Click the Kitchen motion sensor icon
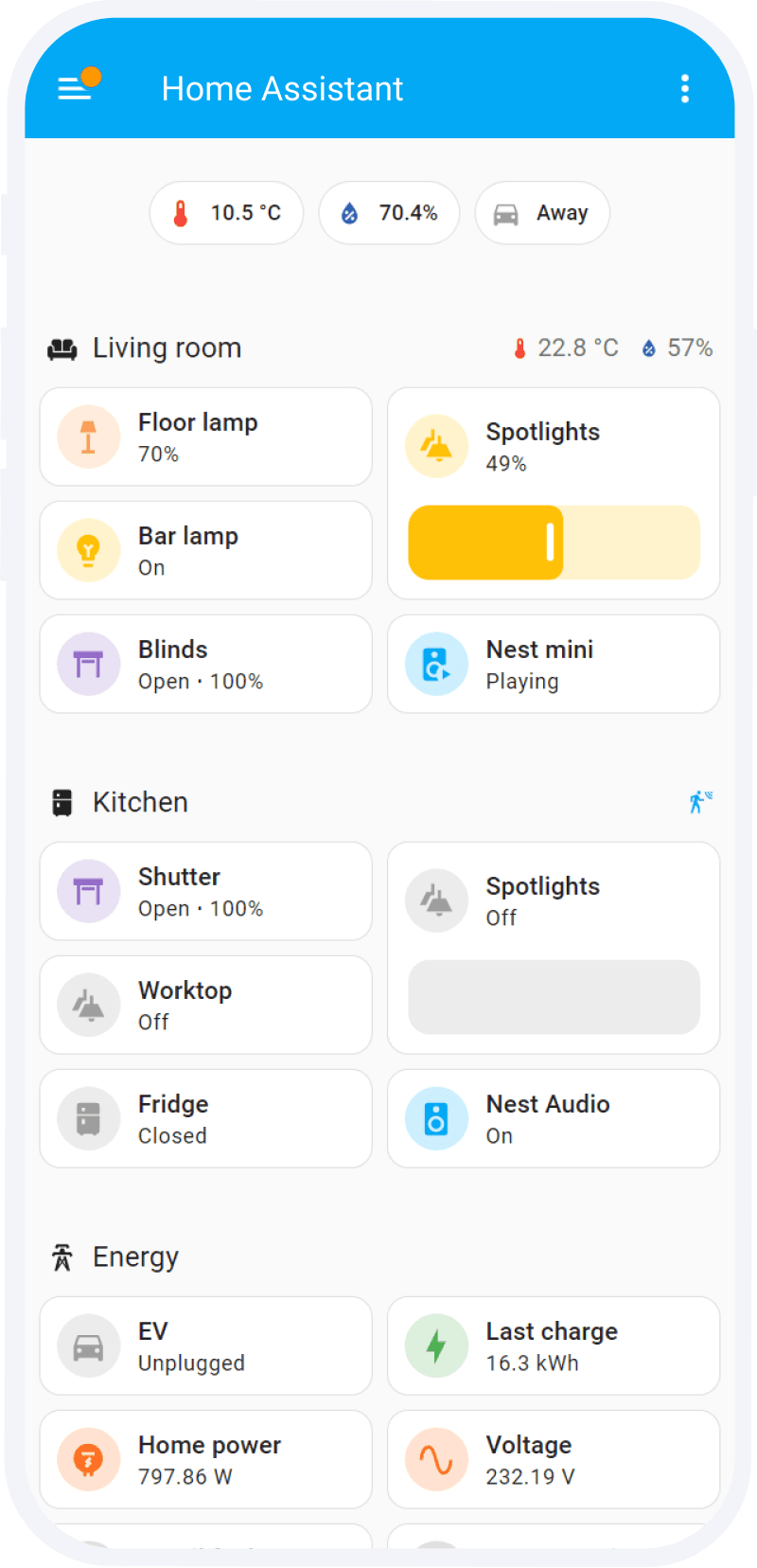 700,802
